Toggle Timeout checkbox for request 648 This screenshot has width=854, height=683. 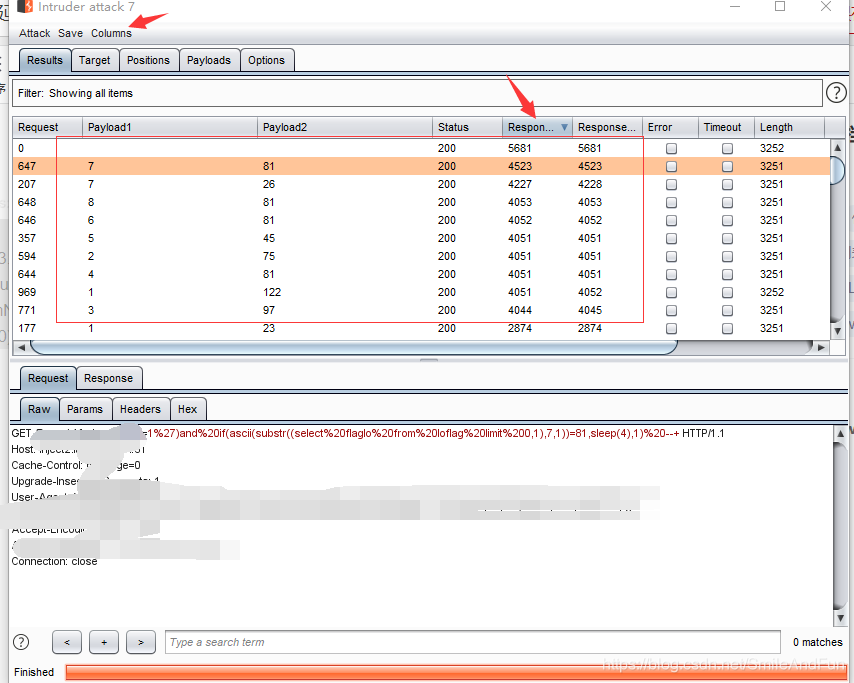[x=727, y=202]
